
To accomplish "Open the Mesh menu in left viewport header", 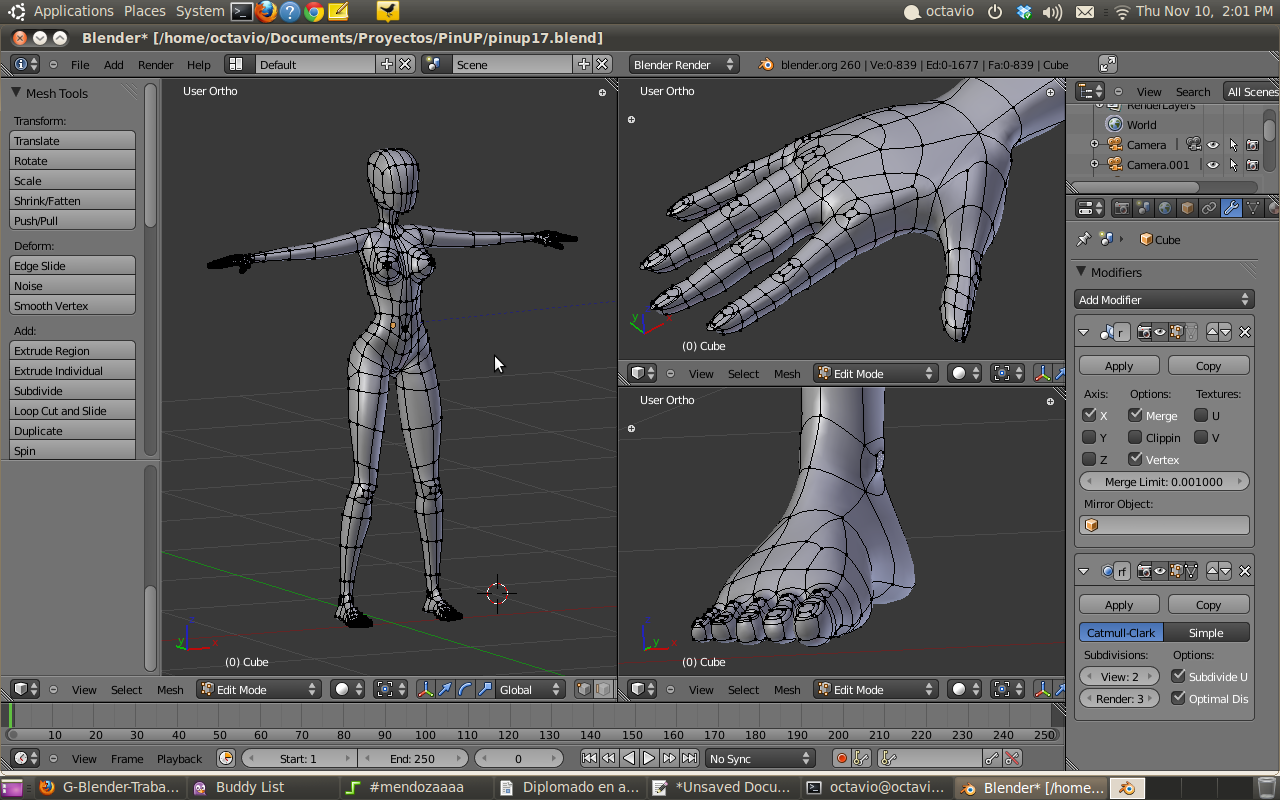I will point(170,690).
